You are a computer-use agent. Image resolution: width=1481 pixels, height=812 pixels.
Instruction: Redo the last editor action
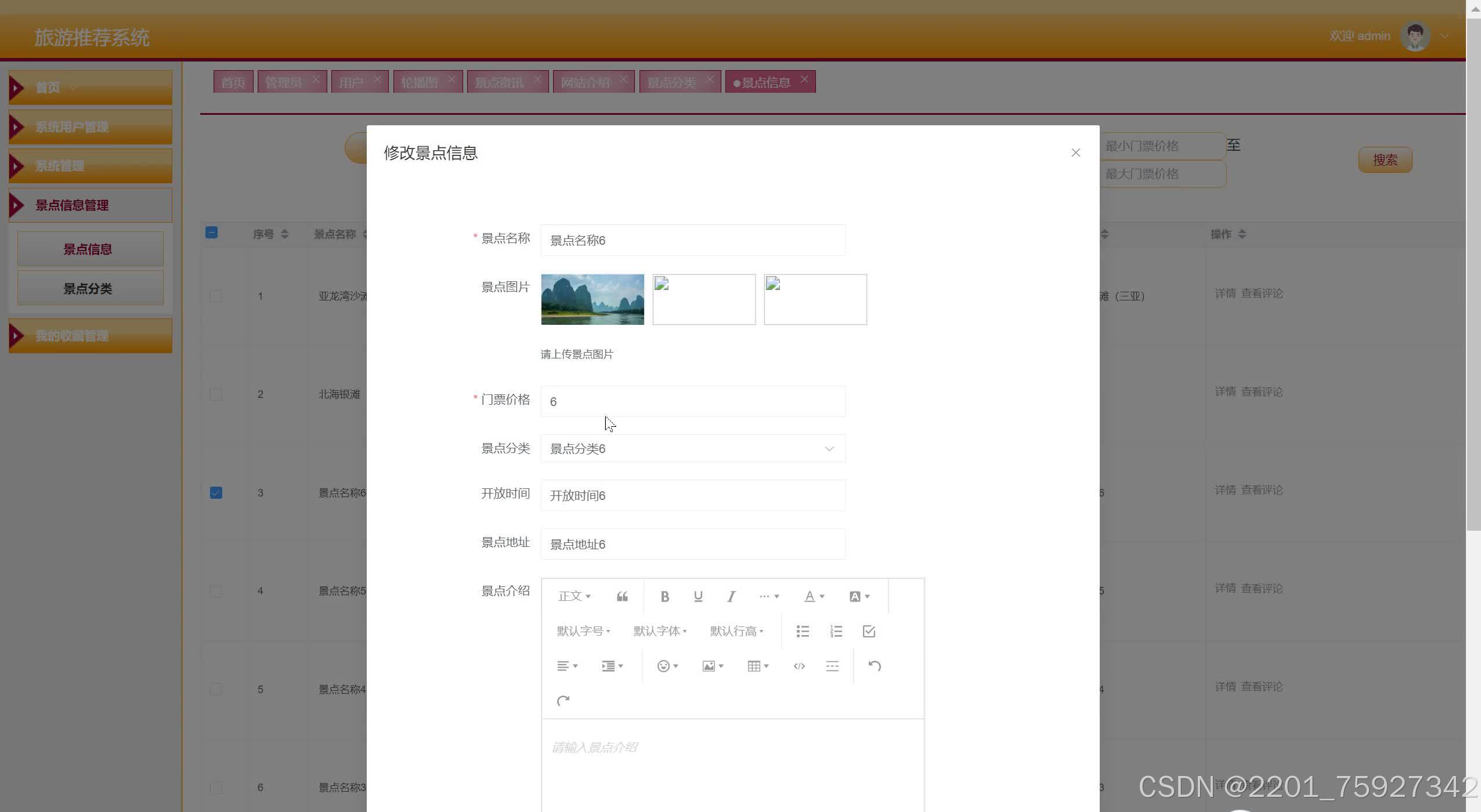(x=563, y=701)
